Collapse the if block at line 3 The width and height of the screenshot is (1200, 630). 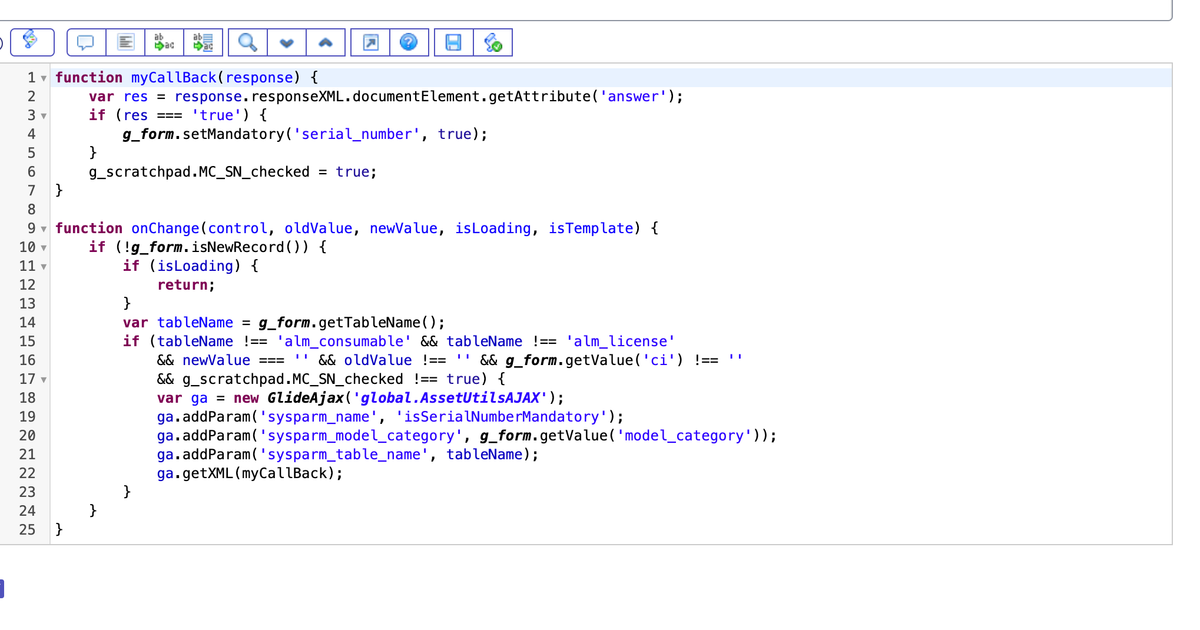pyautogui.click(x=46, y=116)
